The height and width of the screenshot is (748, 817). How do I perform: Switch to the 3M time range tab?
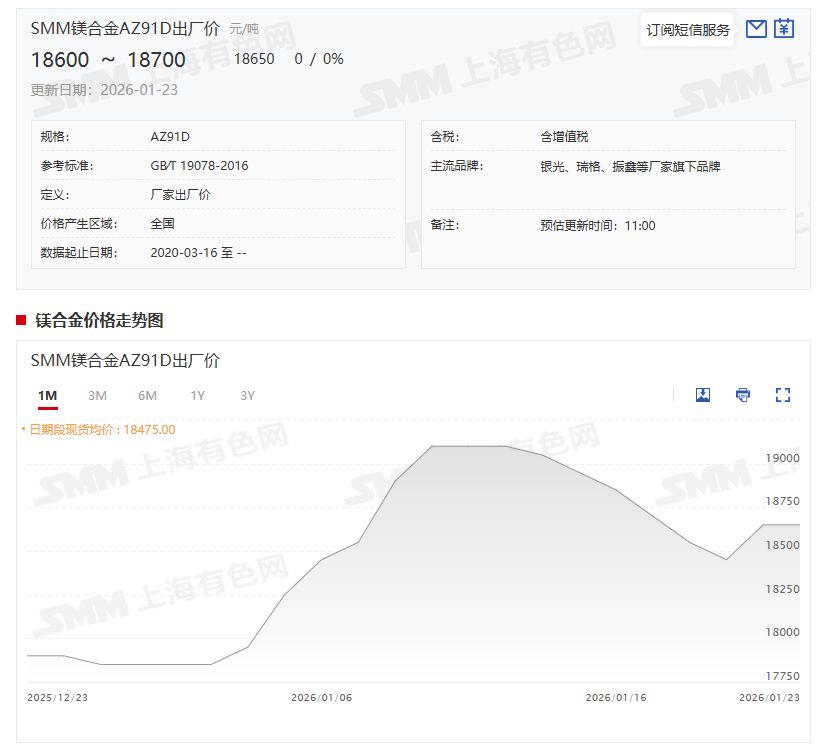(x=97, y=396)
